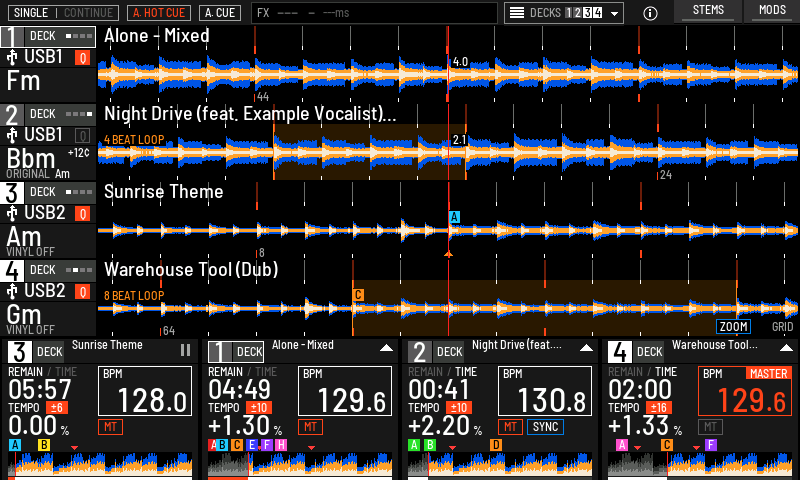Toggle the A. CUE auto cue button
Image resolution: width=800 pixels, height=480 pixels.
(x=220, y=13)
